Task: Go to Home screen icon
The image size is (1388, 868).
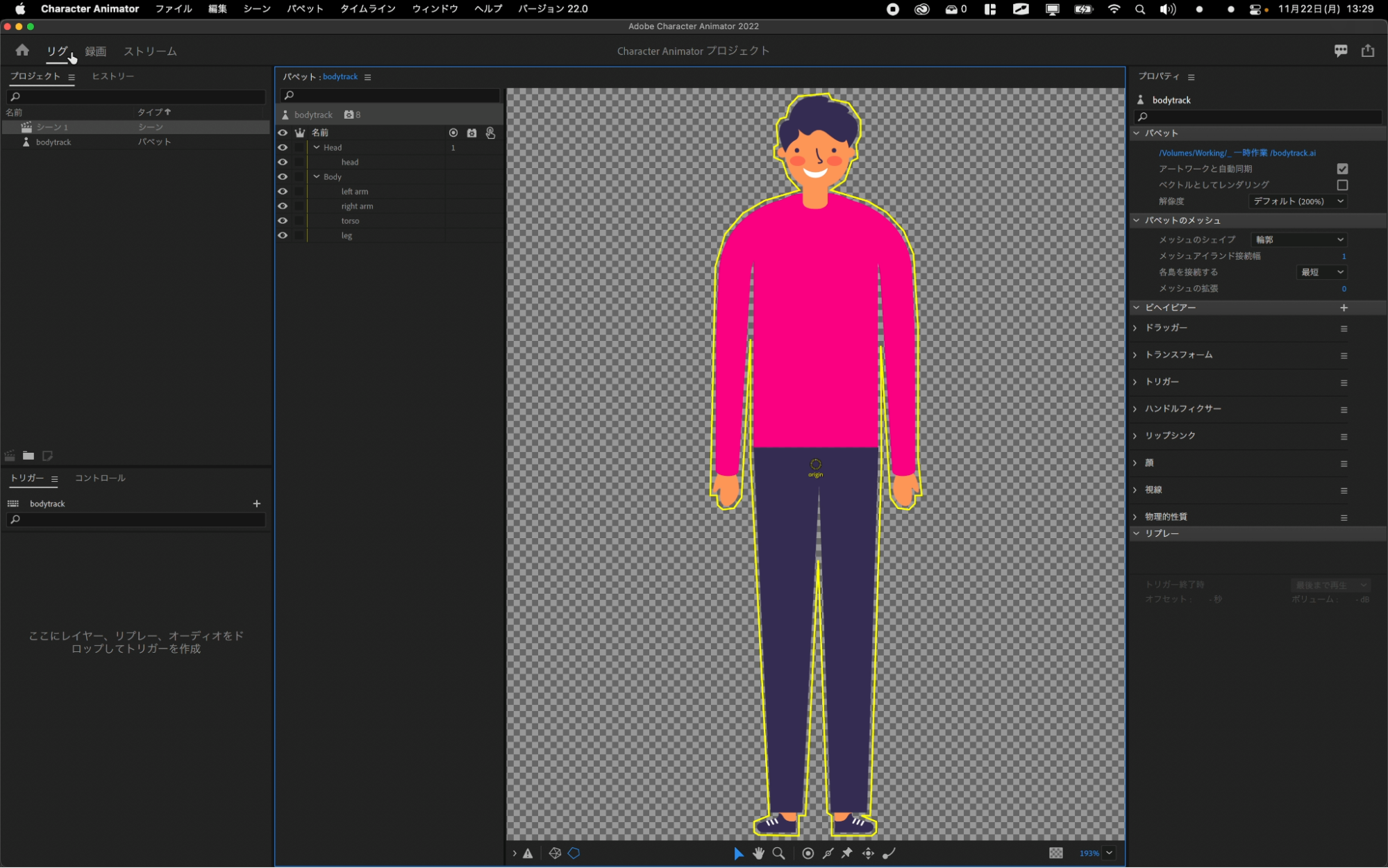Action: click(22, 51)
